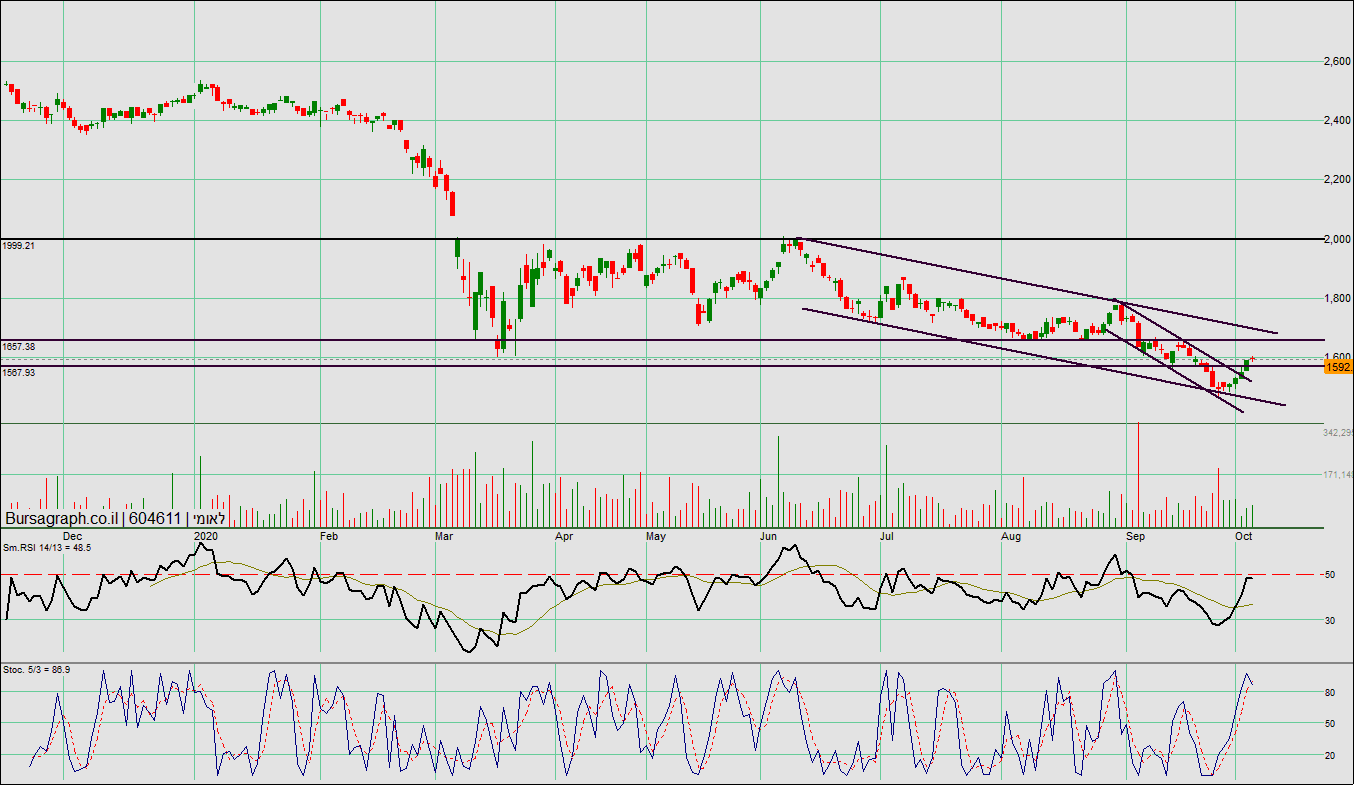
Task: Select the Apr month marker
Action: (565, 536)
